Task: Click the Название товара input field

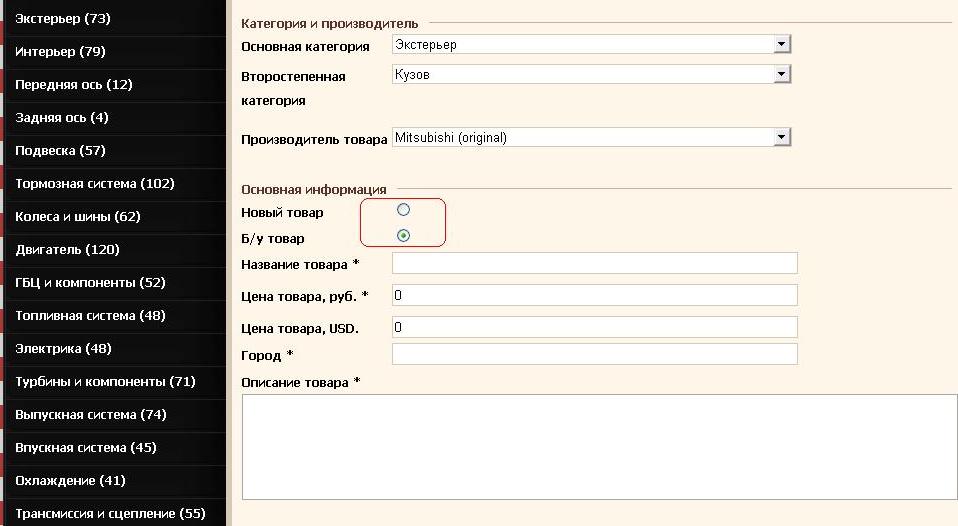Action: (x=594, y=263)
